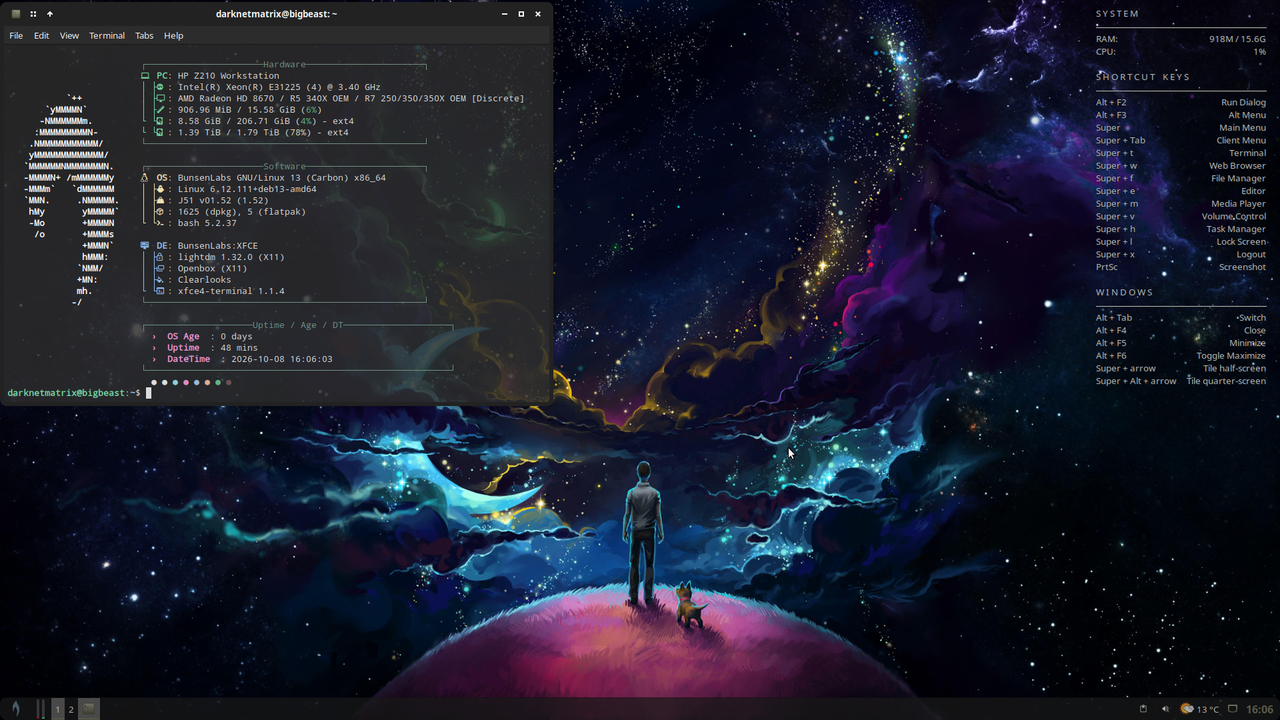Click the 'HP Z210 Workstation' text

point(229,76)
